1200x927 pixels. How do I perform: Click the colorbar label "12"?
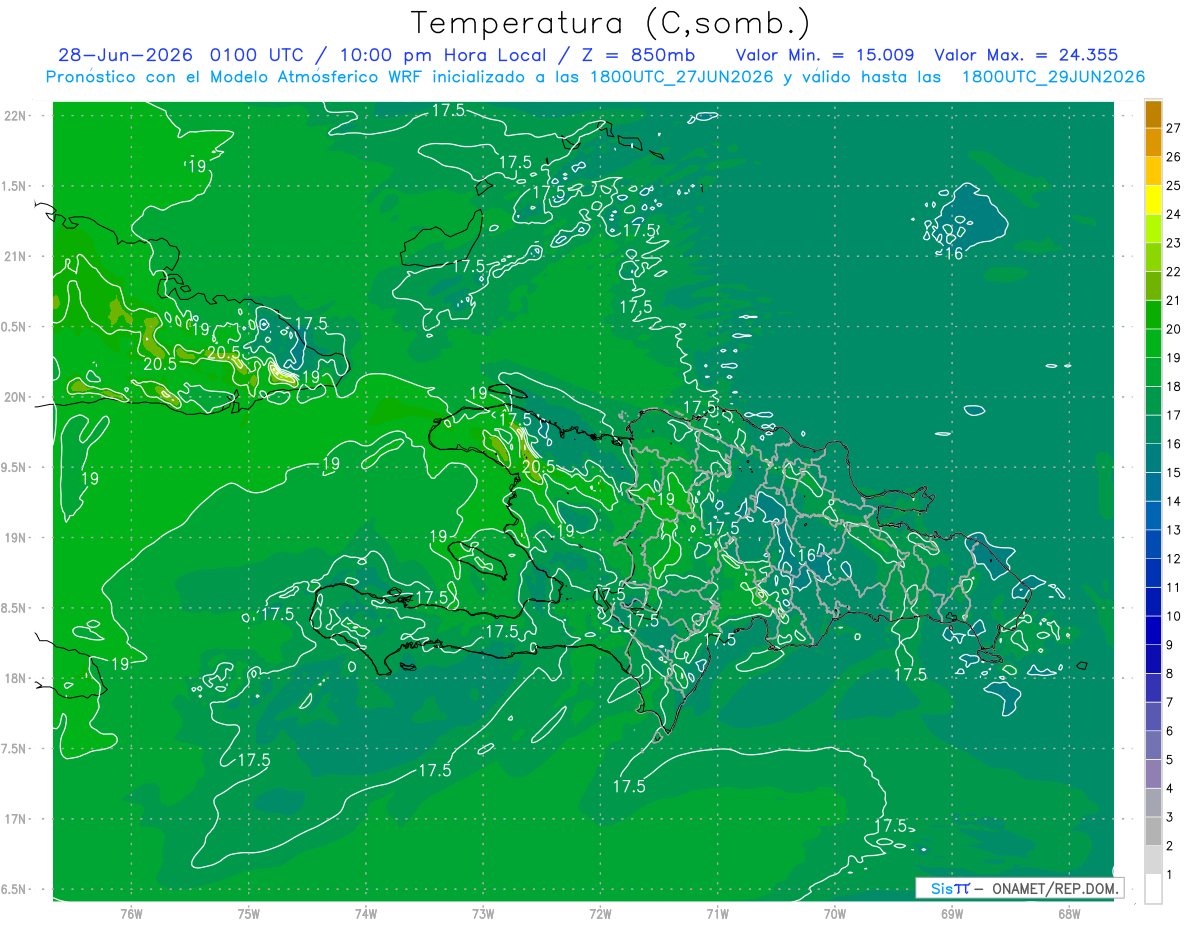coord(1174,559)
